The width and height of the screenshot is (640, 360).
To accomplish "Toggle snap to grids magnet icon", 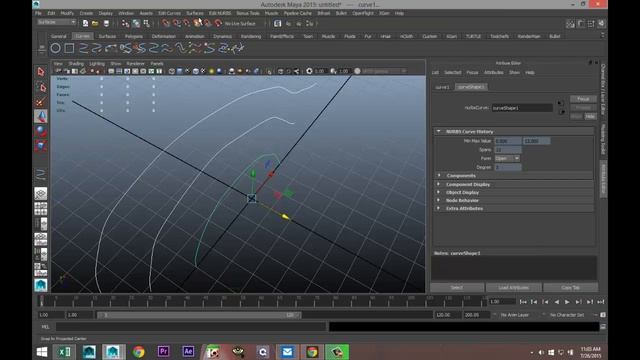I will (x=166, y=24).
